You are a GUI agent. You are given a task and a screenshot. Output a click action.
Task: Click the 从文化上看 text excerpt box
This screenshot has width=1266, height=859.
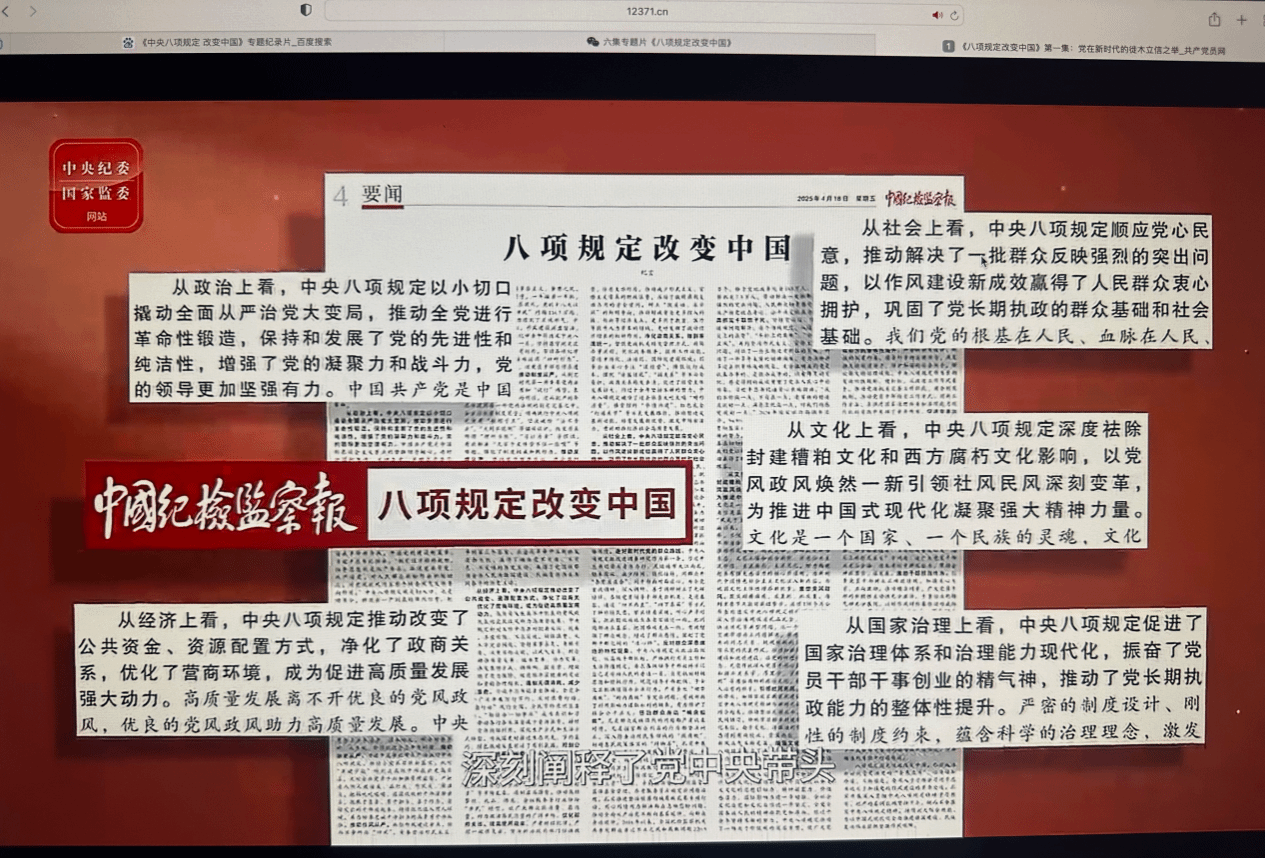945,482
